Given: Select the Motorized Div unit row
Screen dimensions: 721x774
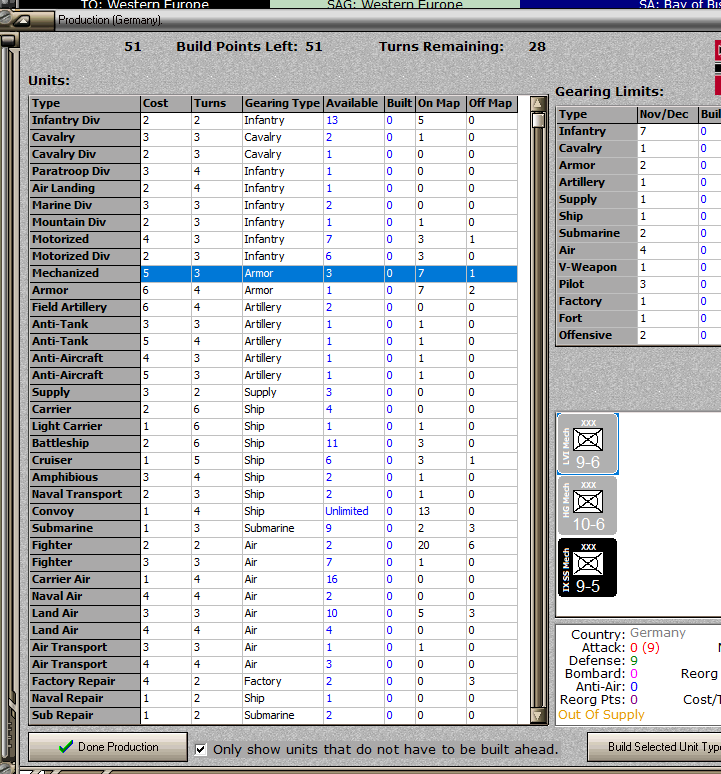Looking at the screenshot, I should tap(273, 256).
